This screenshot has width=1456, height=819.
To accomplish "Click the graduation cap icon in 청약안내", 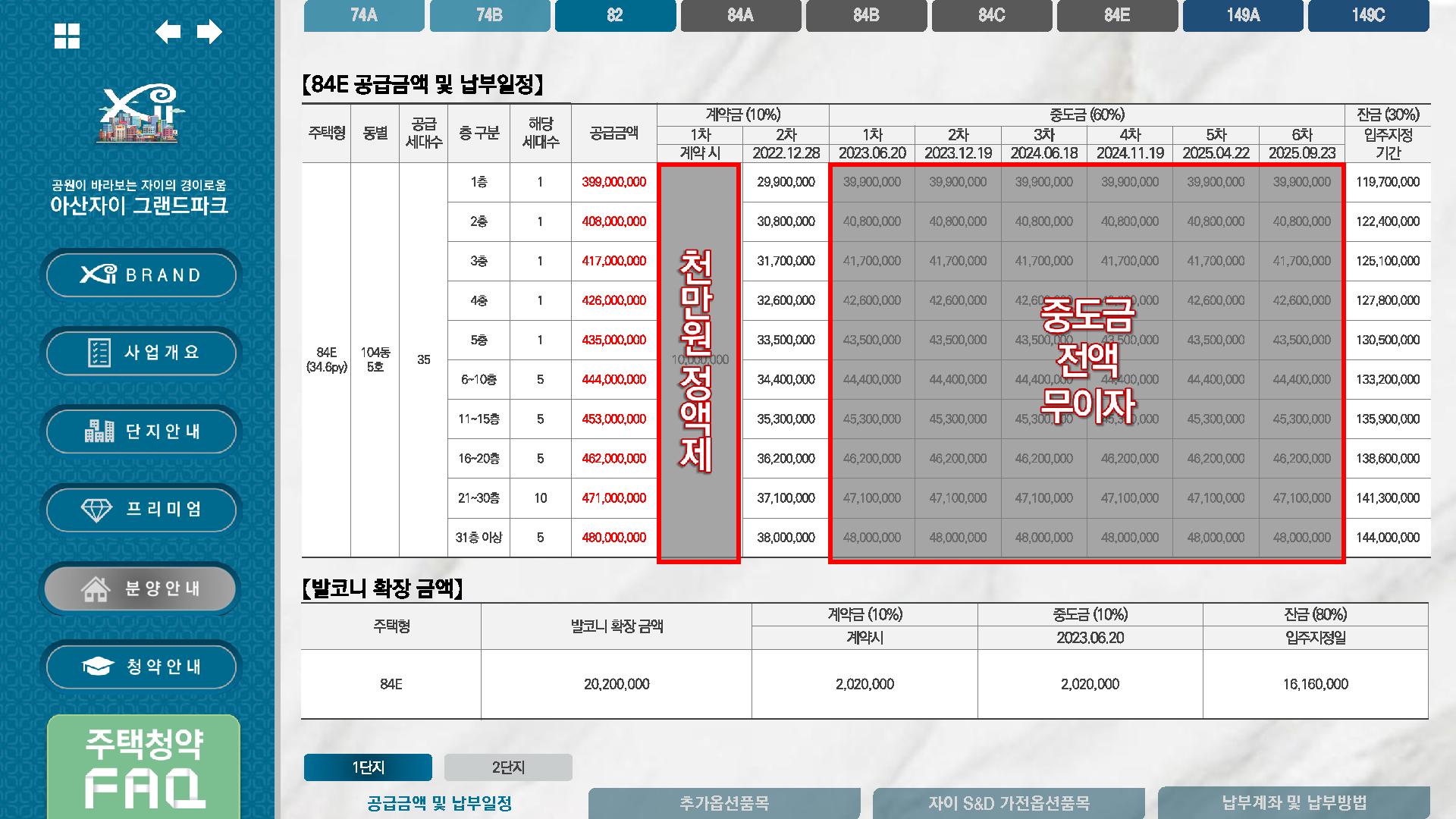I will (98, 667).
